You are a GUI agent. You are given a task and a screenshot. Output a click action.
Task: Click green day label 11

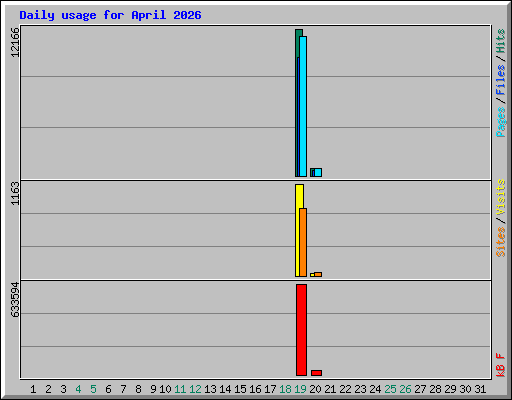click(x=180, y=389)
